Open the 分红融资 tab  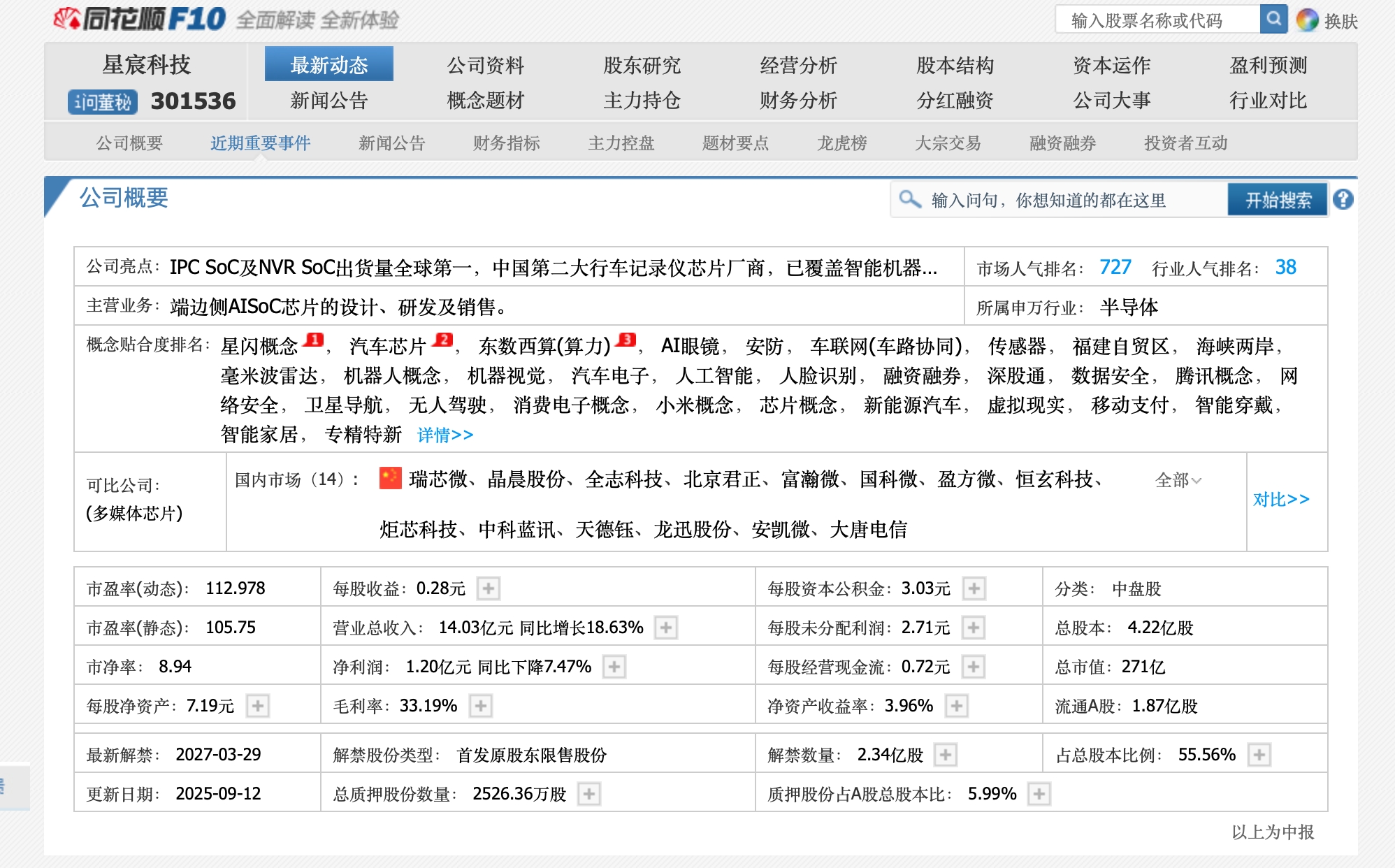(x=955, y=101)
